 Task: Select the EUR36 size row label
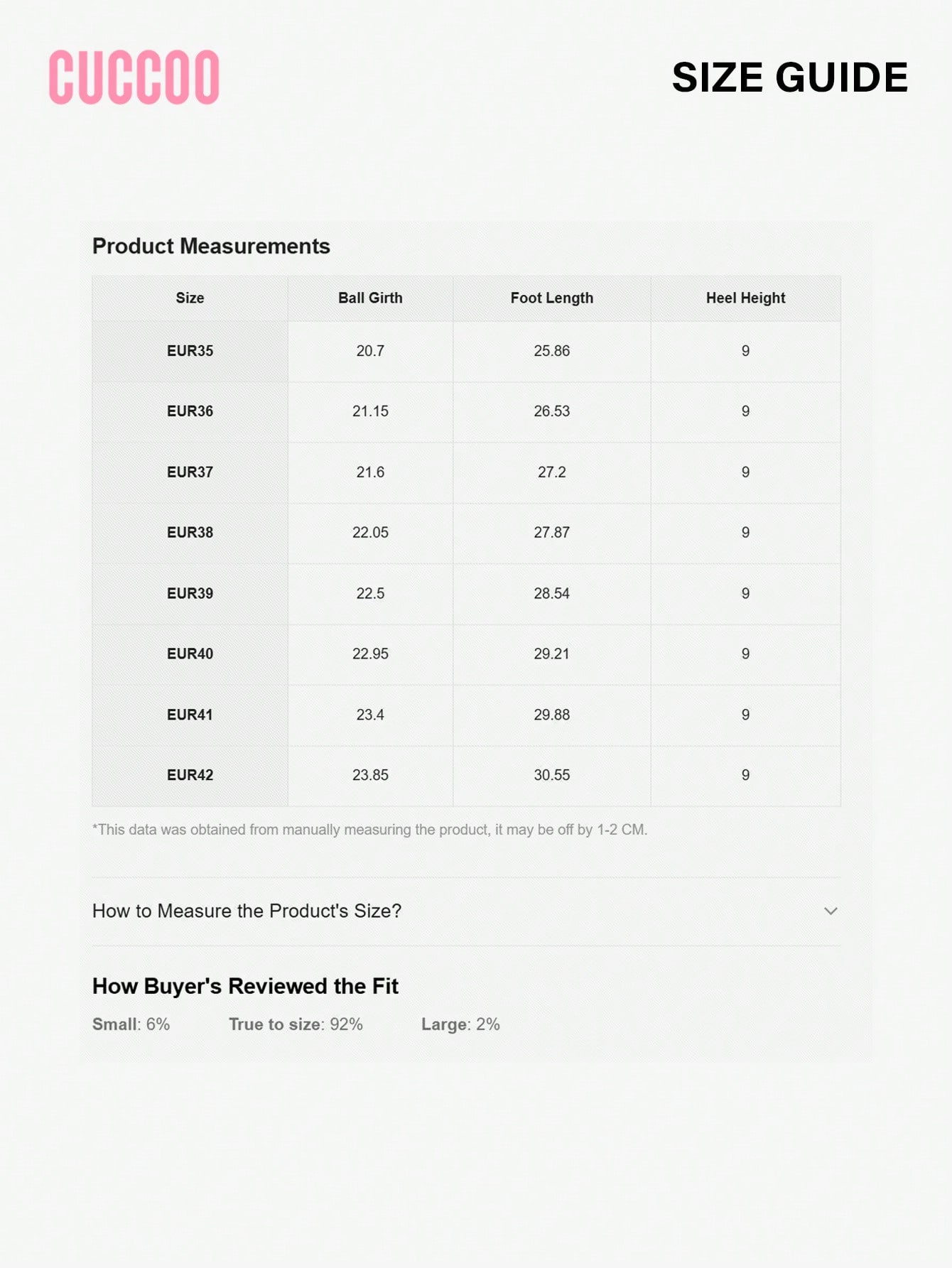190,411
